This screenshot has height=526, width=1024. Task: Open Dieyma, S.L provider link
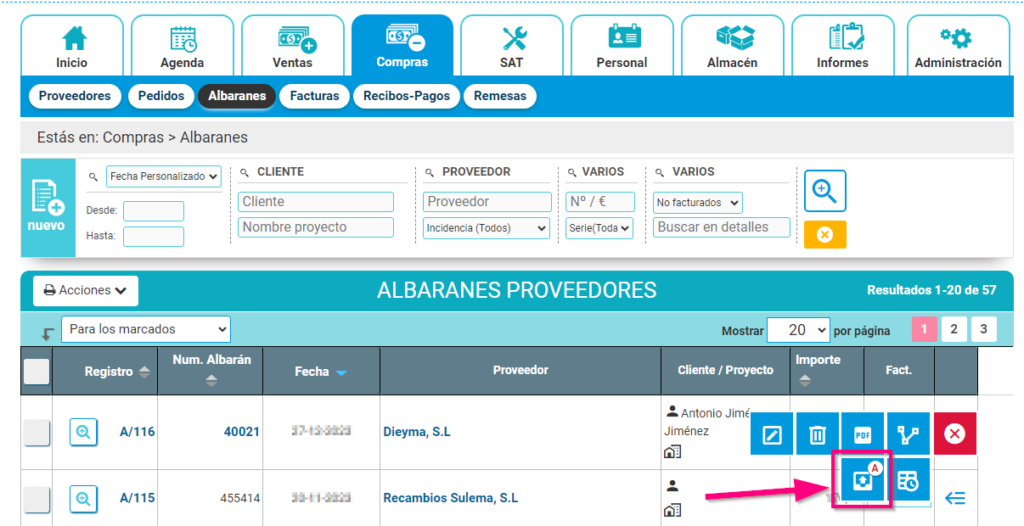(x=417, y=432)
